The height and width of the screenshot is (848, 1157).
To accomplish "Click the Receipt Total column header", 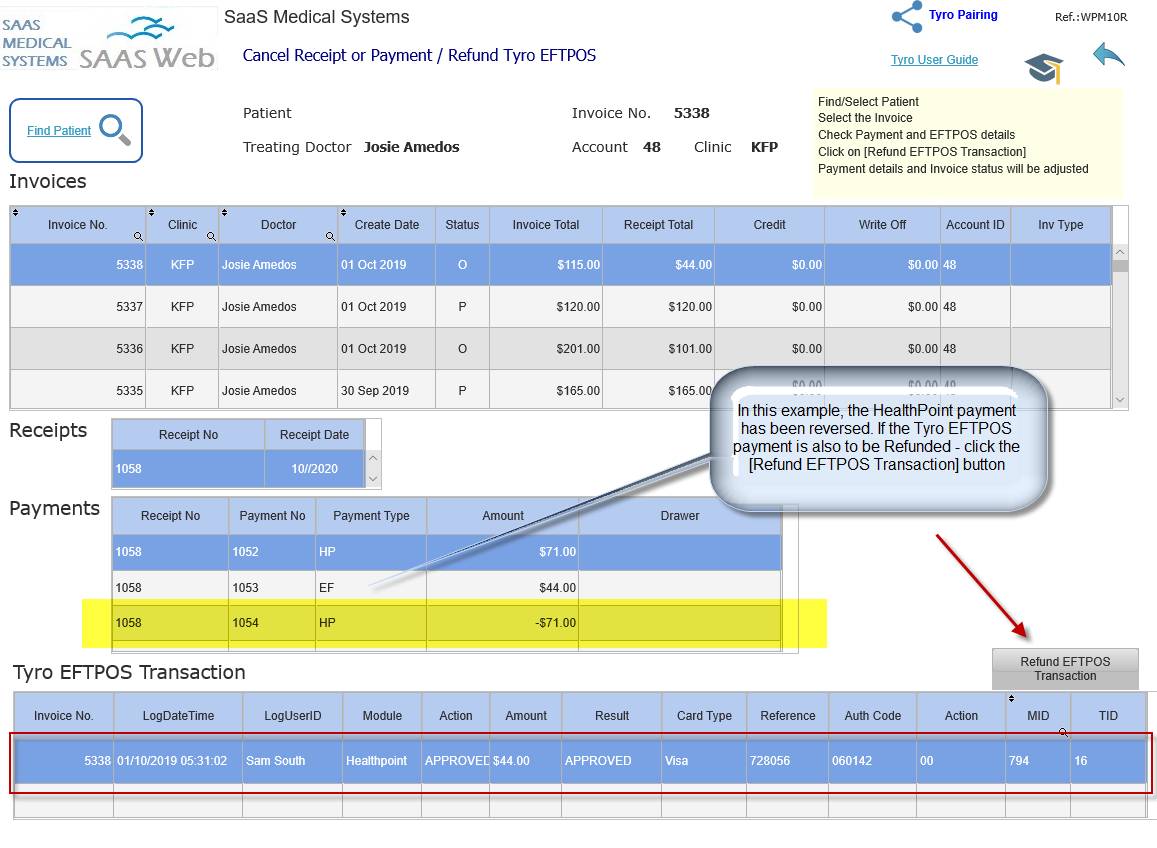I will pos(658,225).
